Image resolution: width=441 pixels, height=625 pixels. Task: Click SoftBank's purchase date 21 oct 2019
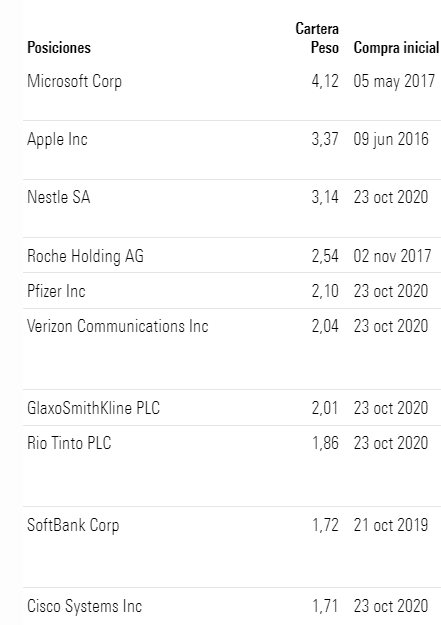(391, 525)
